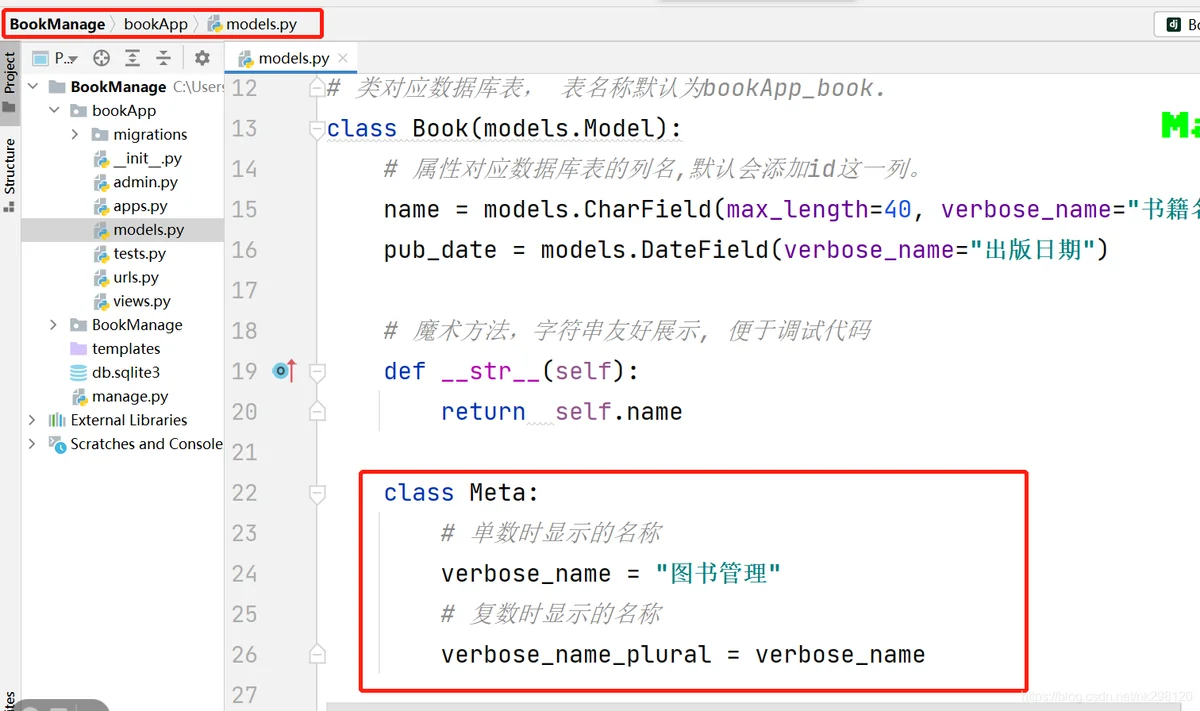Click the fold end marker on line 20
Screen dimensions: 1200x711
[x=317, y=412]
